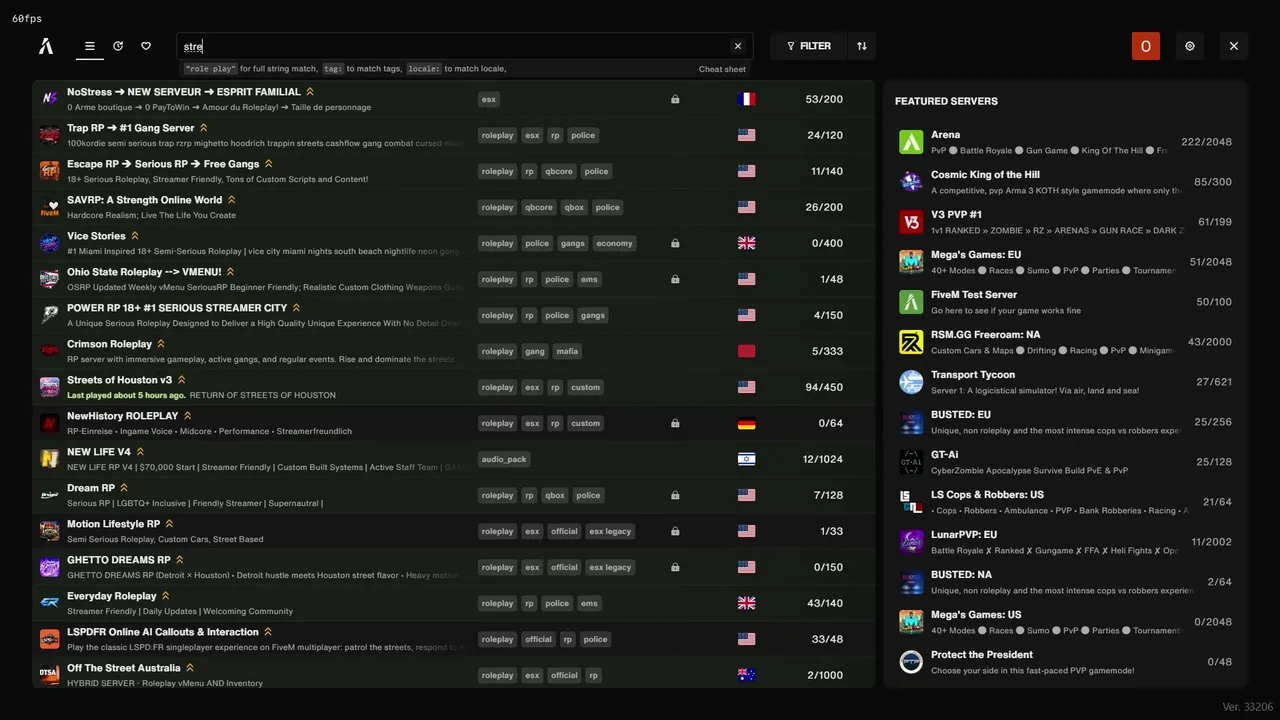Click the Escape RP server icon
The height and width of the screenshot is (720, 1280).
click(49, 171)
